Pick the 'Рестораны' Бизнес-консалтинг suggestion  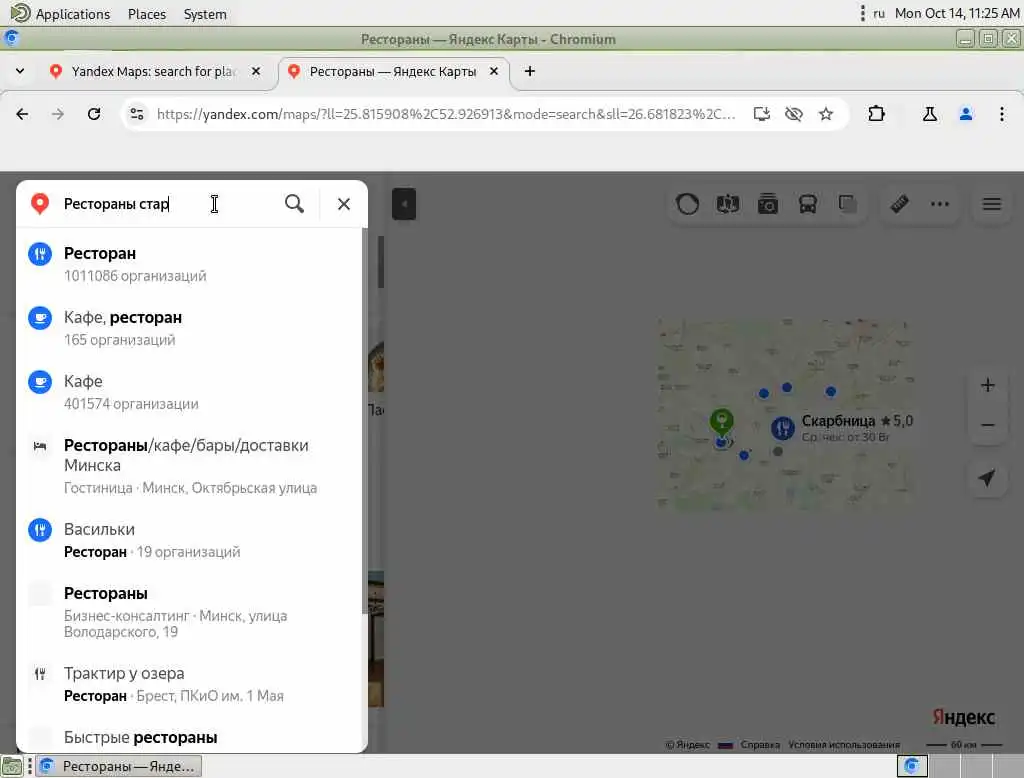189,612
